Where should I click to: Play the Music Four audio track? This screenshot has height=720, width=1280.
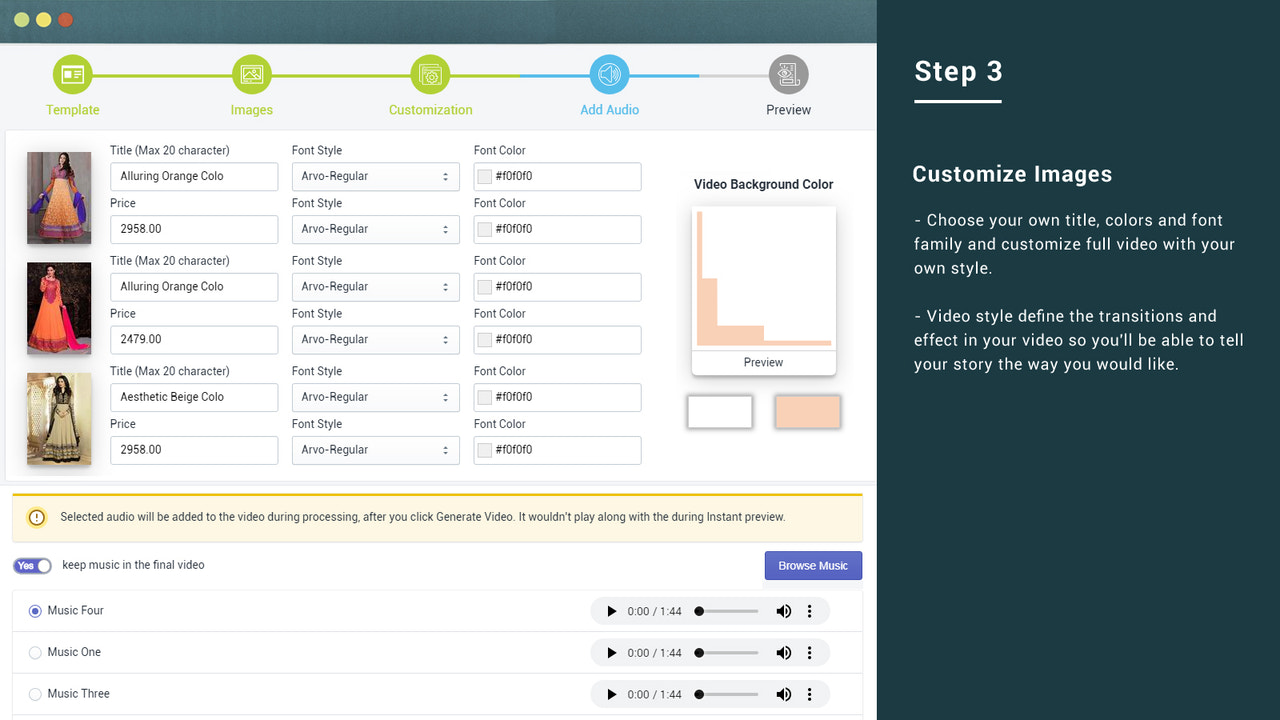click(x=611, y=610)
